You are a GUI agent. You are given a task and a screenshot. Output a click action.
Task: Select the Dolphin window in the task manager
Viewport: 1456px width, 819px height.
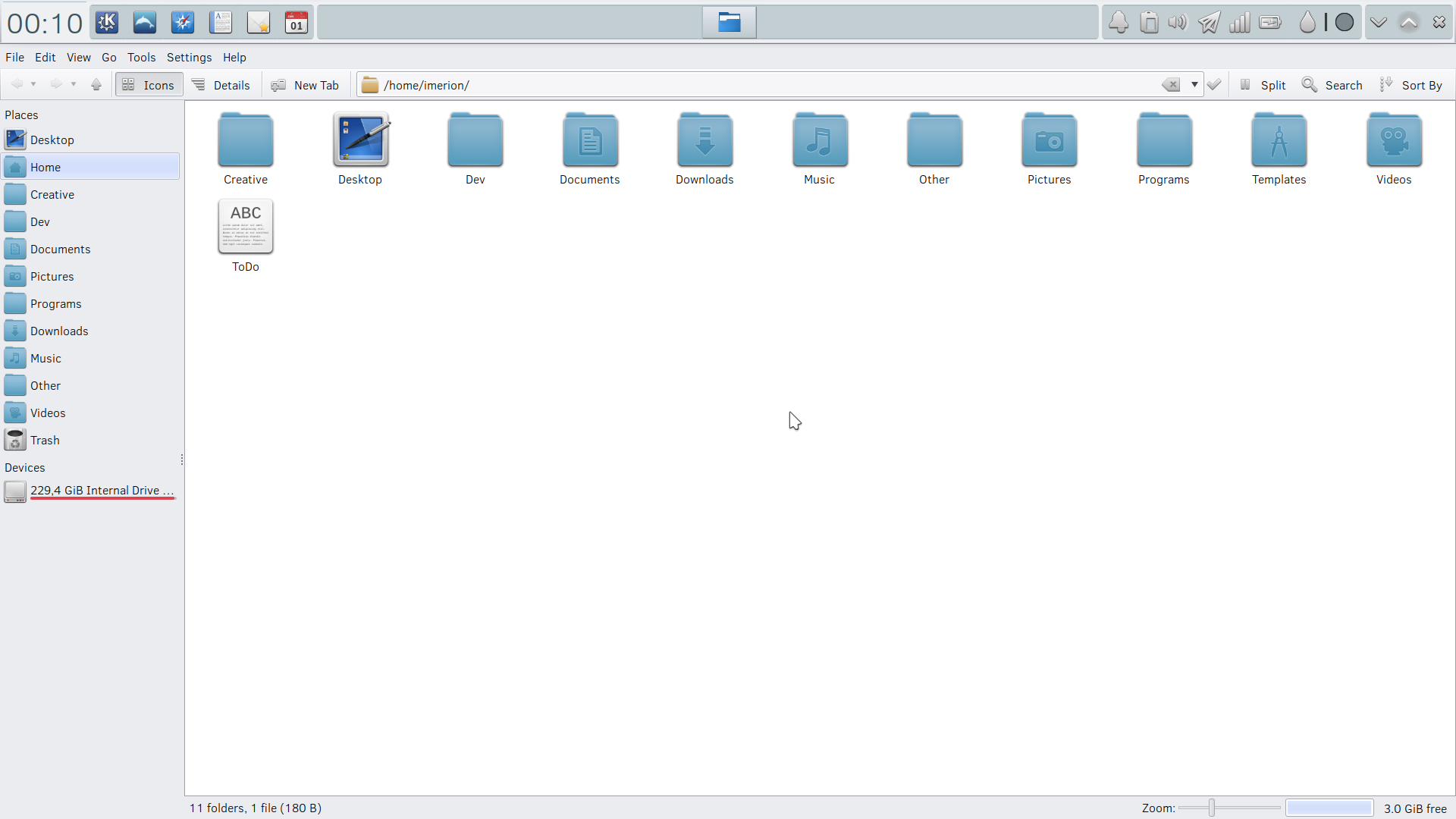pos(730,23)
